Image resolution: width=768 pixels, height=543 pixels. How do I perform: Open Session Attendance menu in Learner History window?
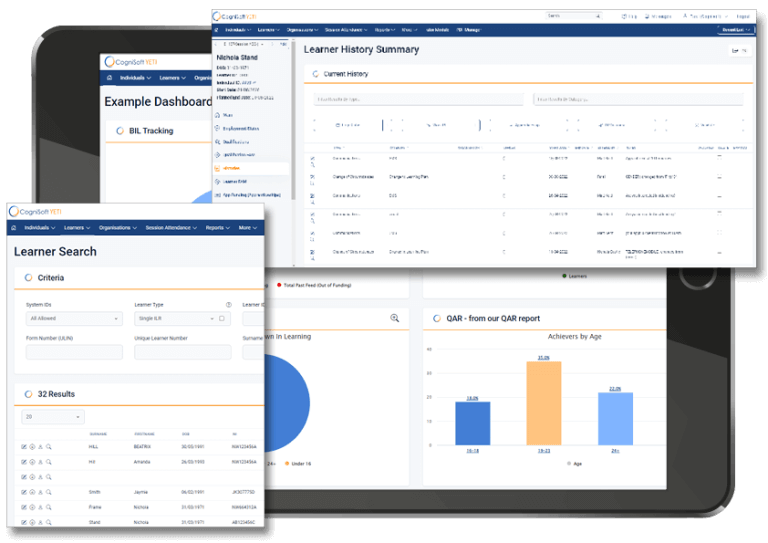pyautogui.click(x=346, y=30)
